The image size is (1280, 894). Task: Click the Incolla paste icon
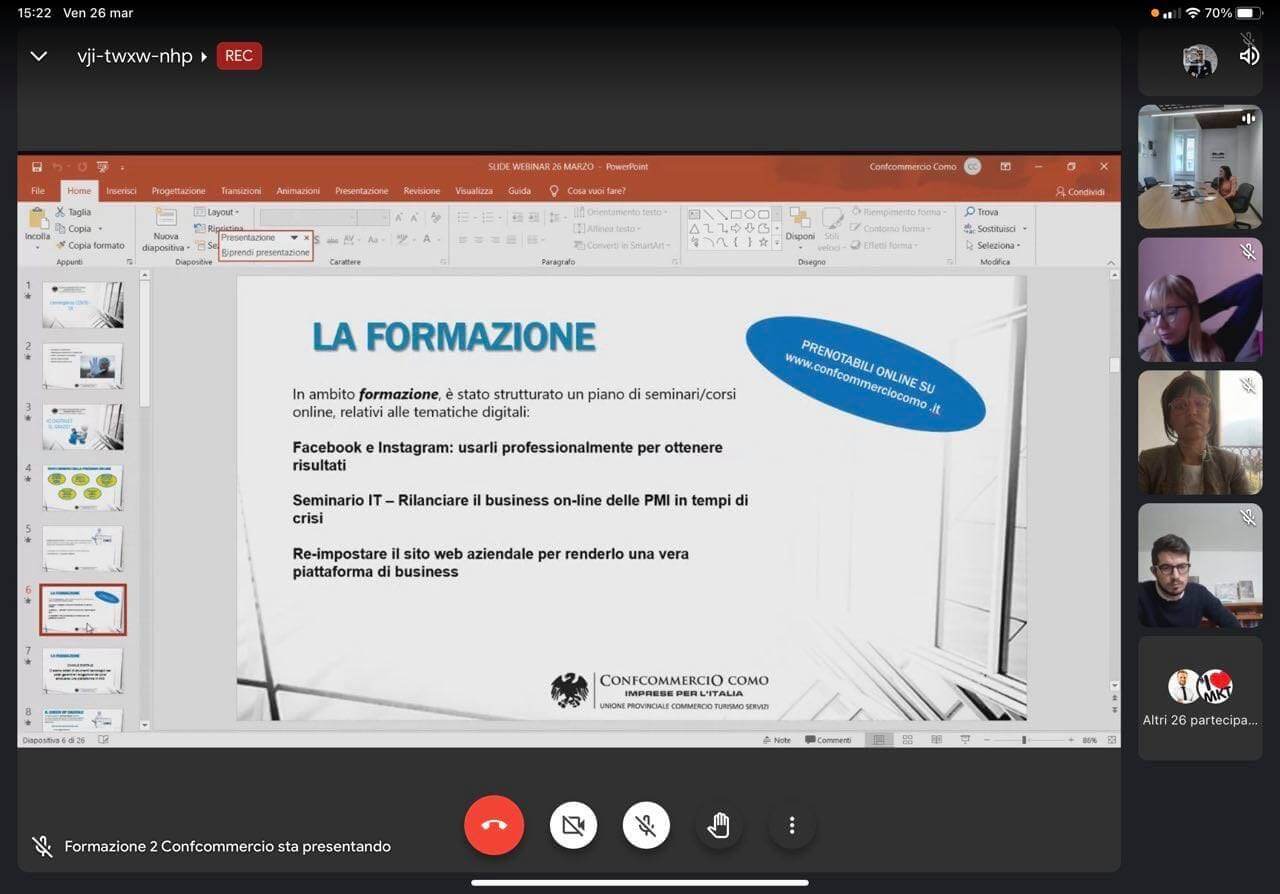[37, 224]
